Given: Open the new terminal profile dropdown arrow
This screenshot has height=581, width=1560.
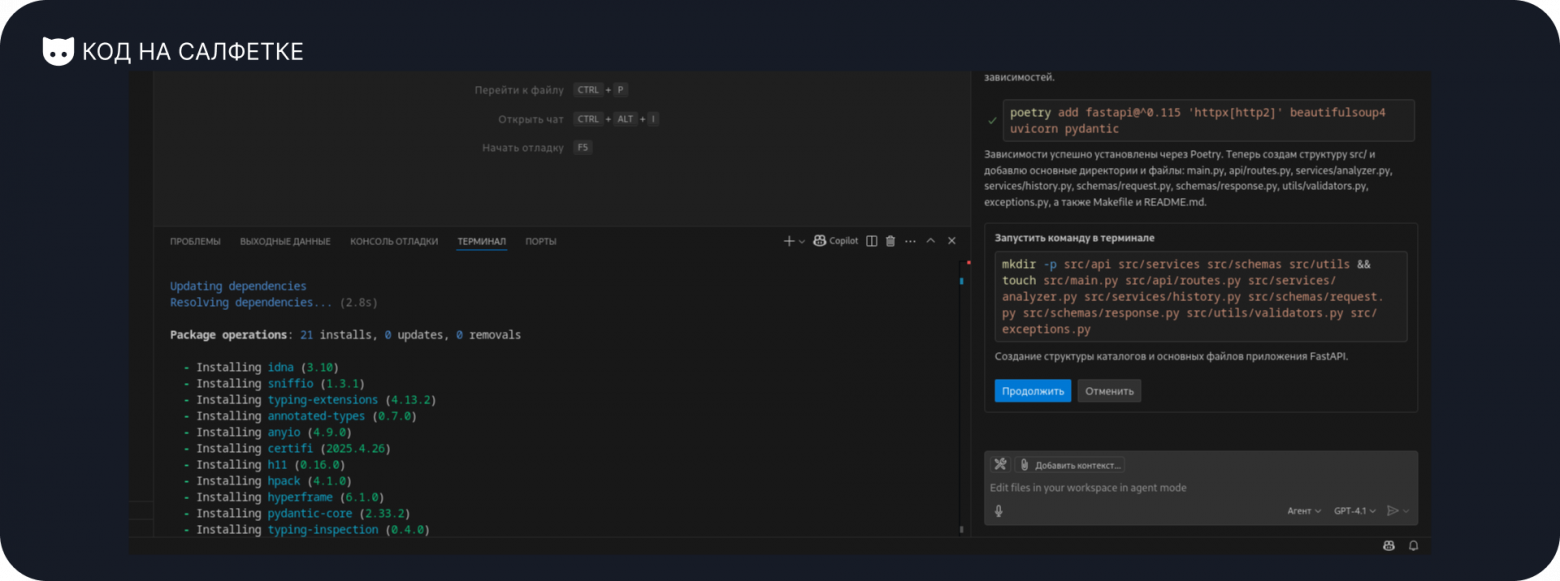Looking at the screenshot, I should [x=802, y=242].
